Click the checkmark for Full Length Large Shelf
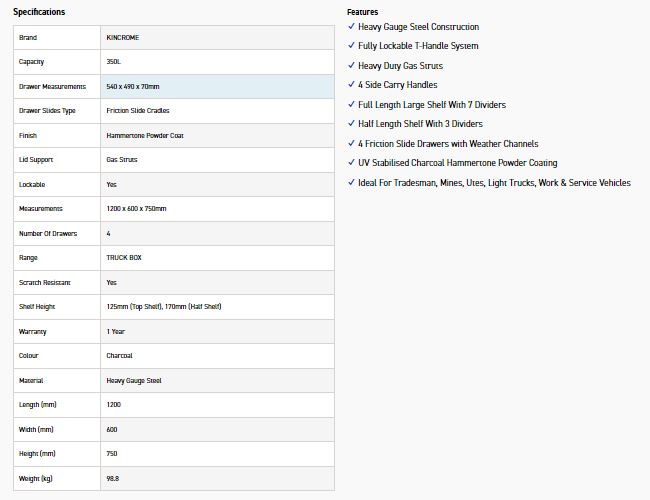The image size is (650, 500). 351,105
